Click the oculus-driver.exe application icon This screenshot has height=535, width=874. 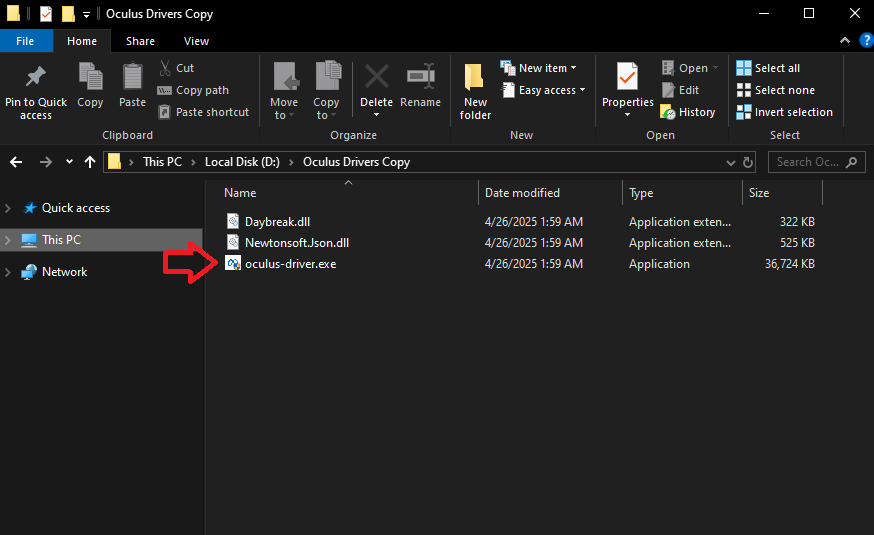(x=232, y=264)
